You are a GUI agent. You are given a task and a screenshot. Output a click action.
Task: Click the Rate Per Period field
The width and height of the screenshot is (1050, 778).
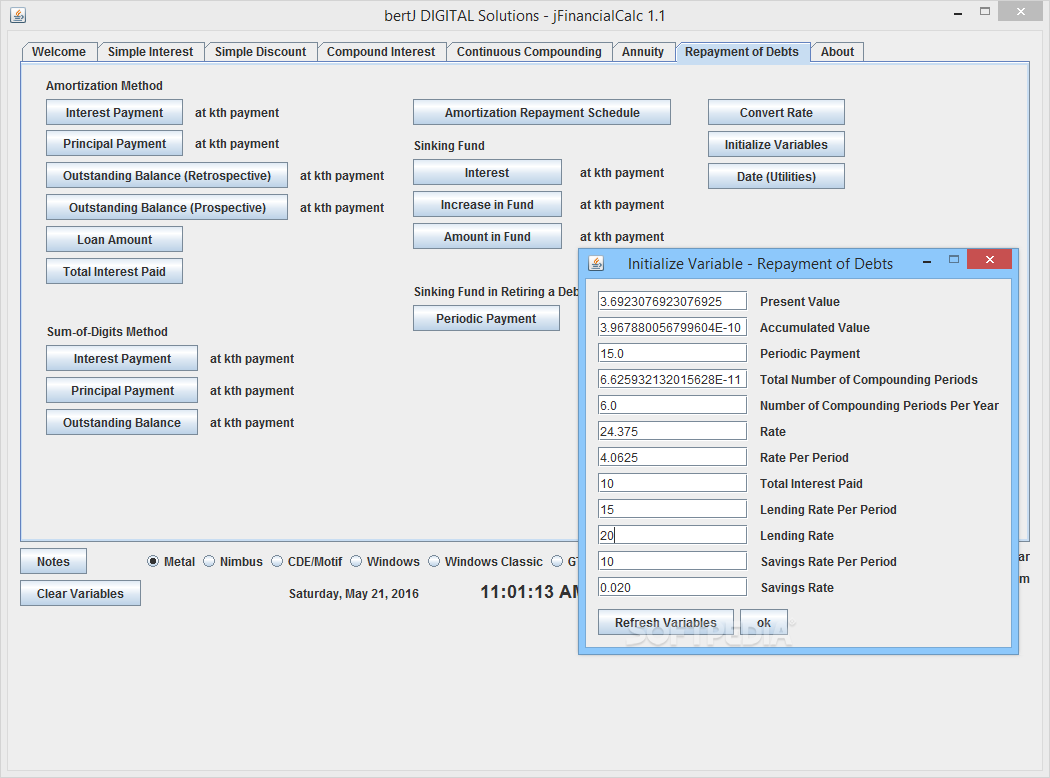point(672,458)
